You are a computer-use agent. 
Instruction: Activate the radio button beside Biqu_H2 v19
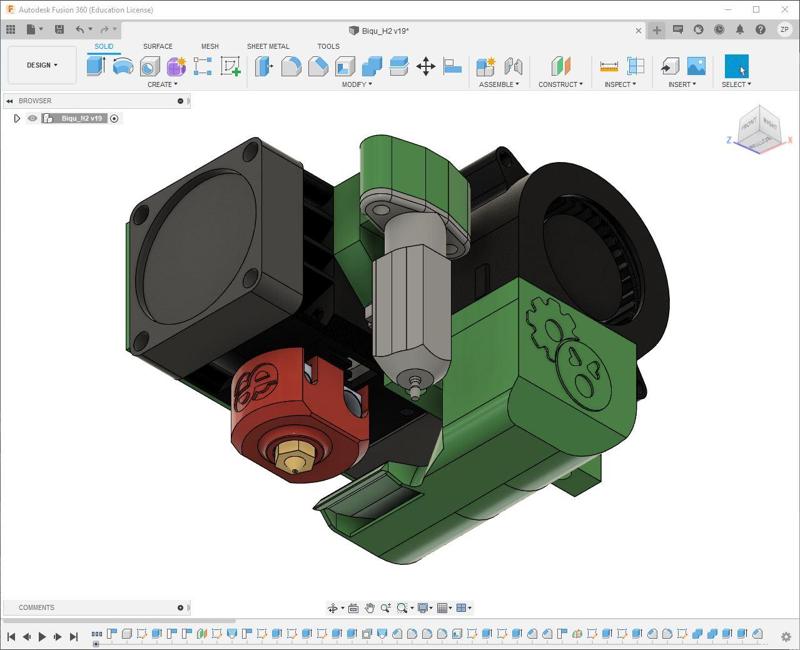click(114, 118)
